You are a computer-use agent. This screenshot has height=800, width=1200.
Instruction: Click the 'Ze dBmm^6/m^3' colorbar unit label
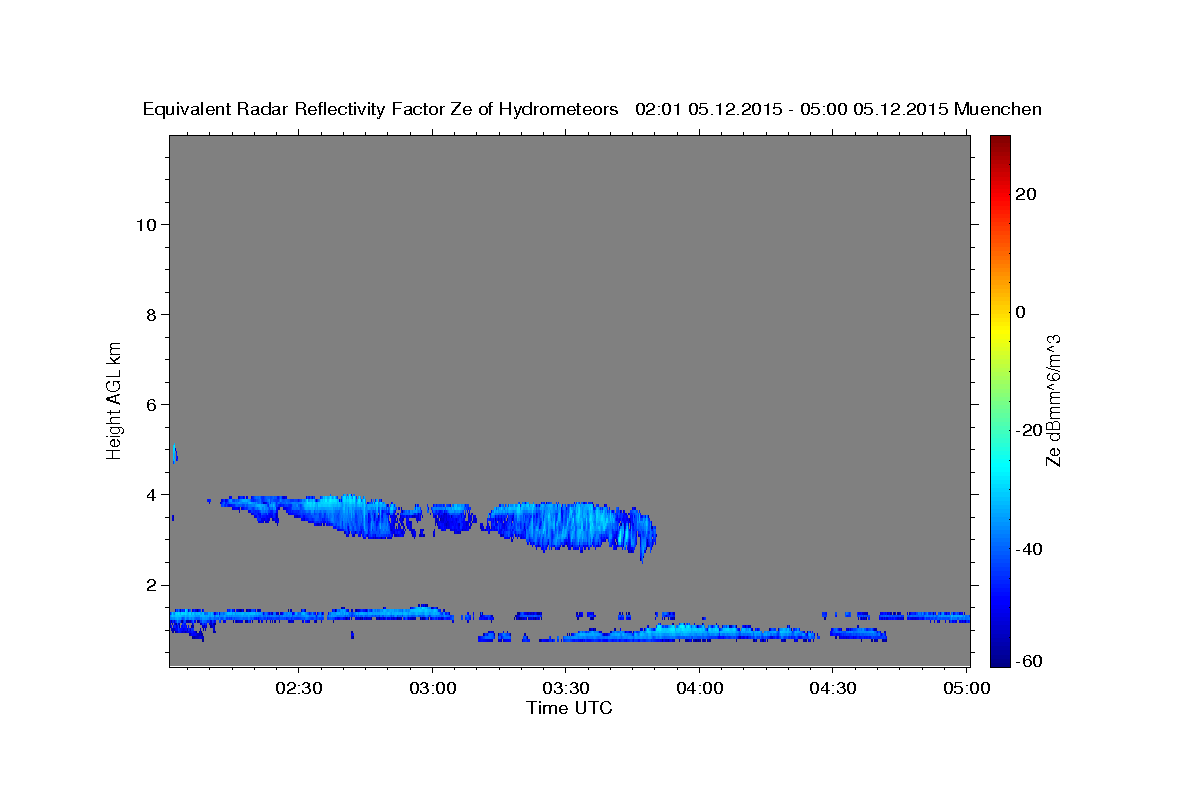click(x=1052, y=400)
